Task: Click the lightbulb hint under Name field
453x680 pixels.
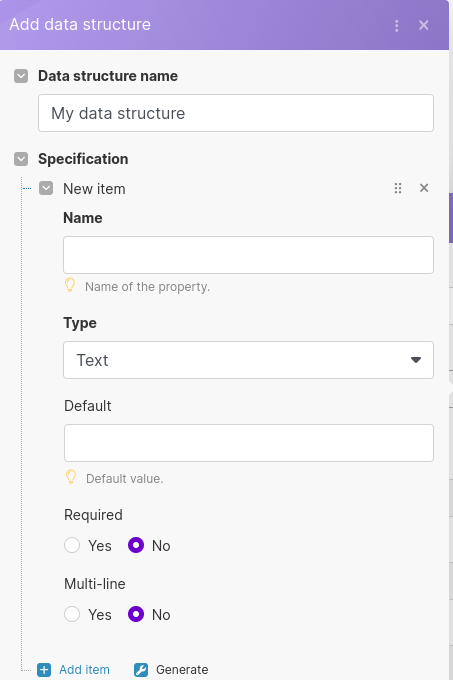Action: (70, 285)
